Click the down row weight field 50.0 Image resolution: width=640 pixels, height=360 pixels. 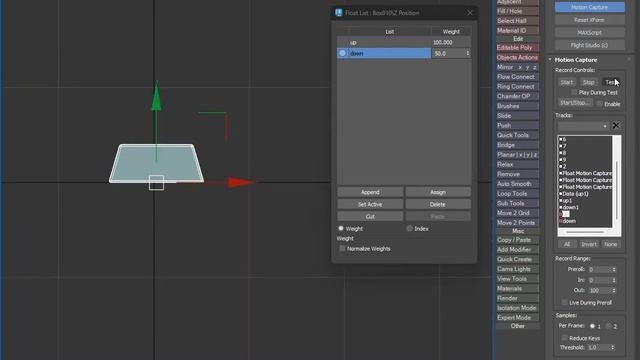[449, 53]
